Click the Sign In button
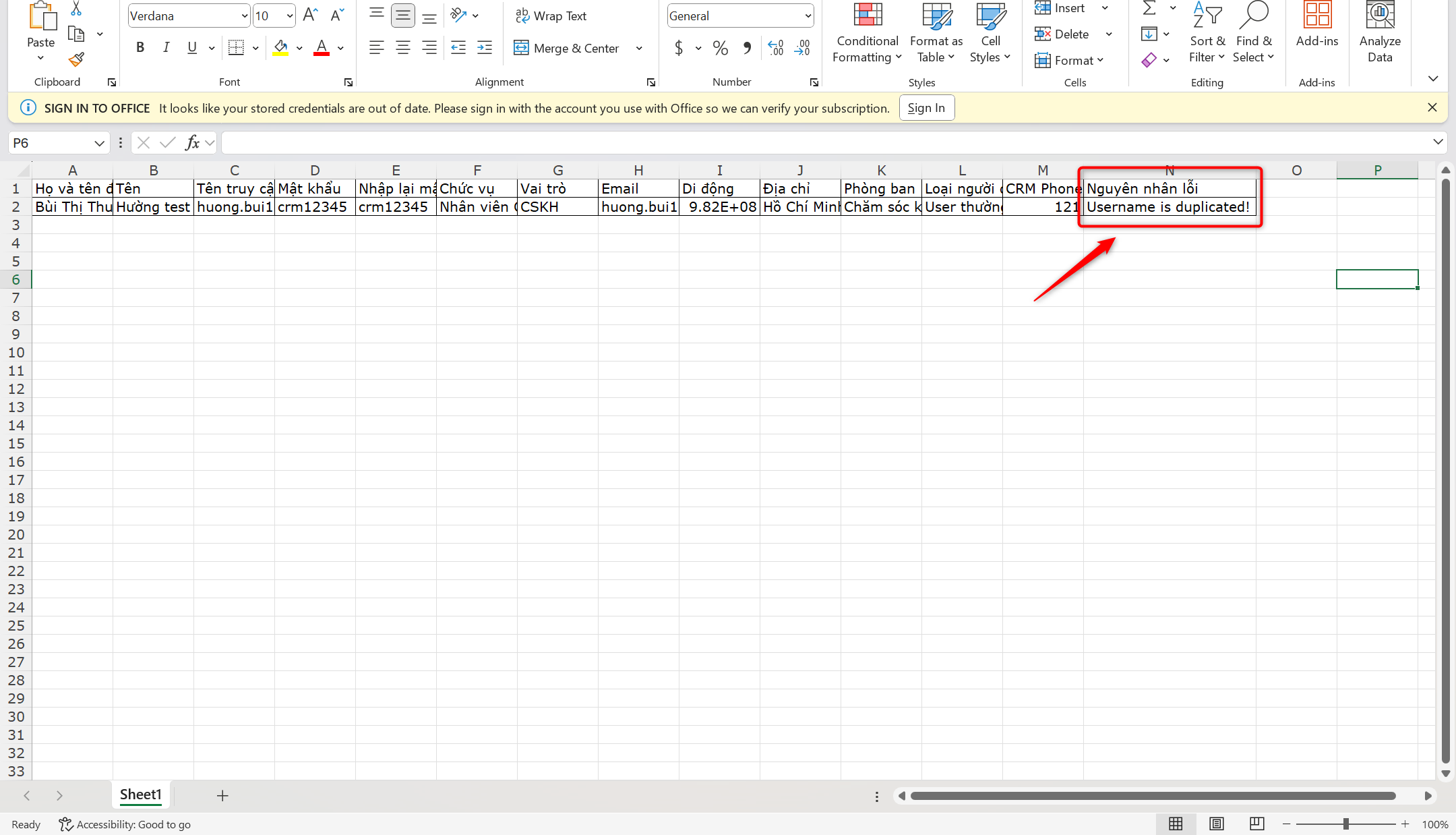The image size is (1456, 835). [926, 108]
